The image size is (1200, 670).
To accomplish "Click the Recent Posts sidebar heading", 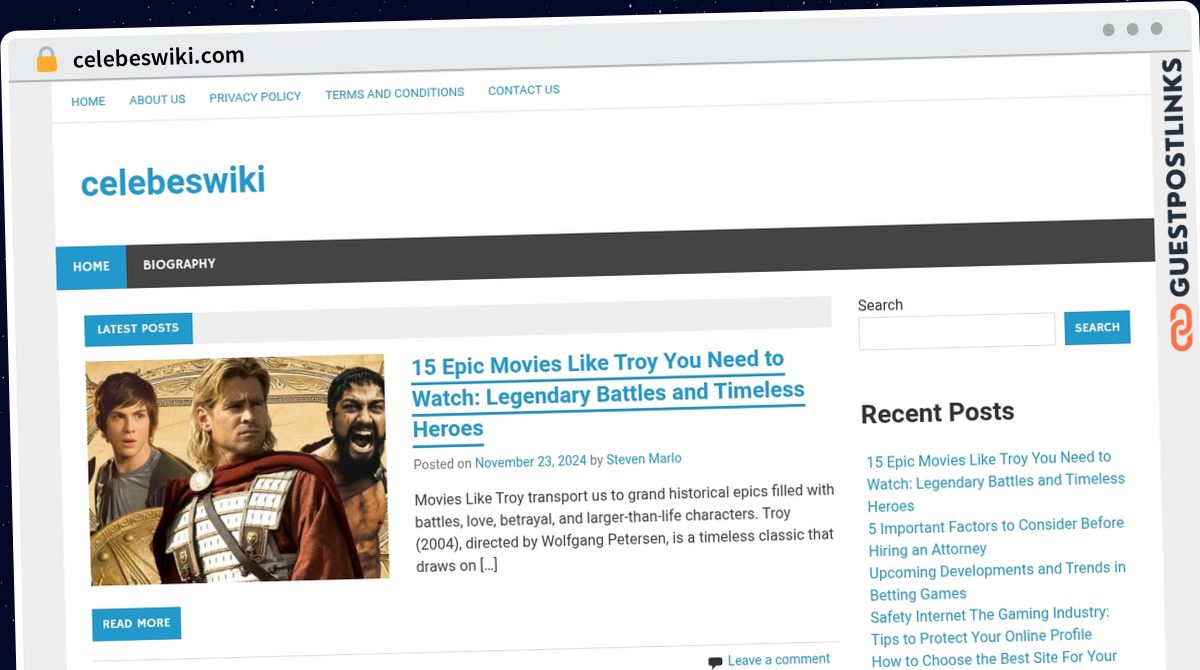I will pos(937,412).
